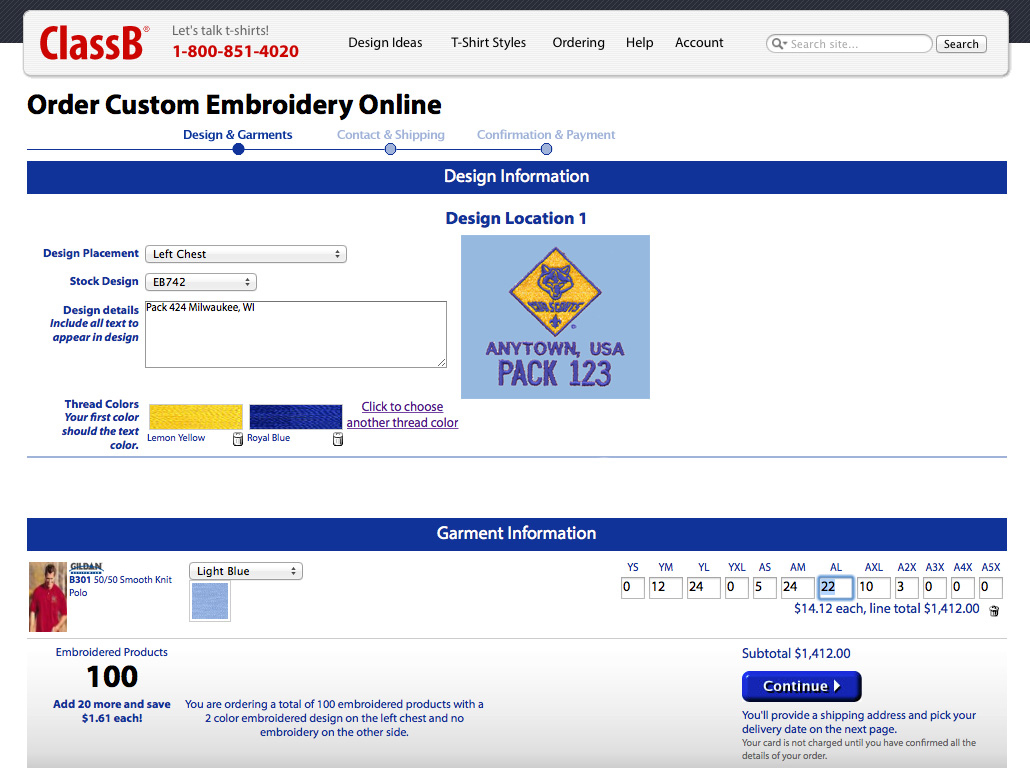Image resolution: width=1030 pixels, height=768 pixels.
Task: Click the search magnifier icon
Action: point(778,44)
